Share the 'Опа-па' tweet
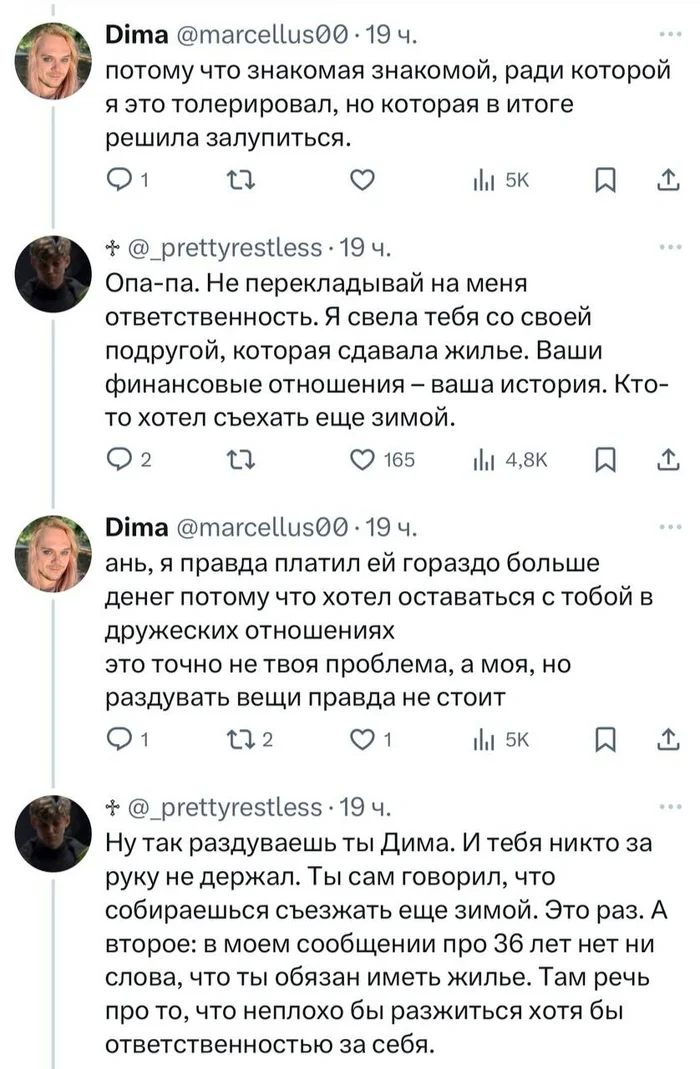Image resolution: width=700 pixels, height=1069 pixels. (665, 460)
